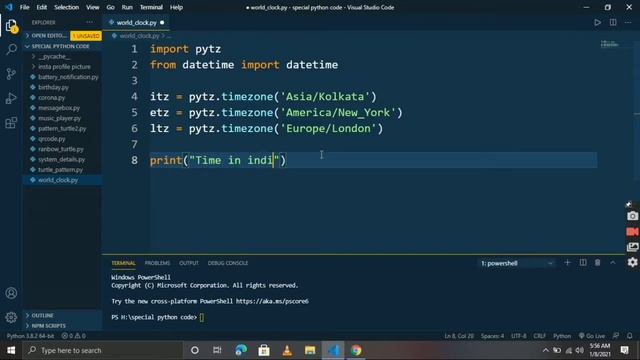Click errors and warnings count in status bar

click(73, 336)
